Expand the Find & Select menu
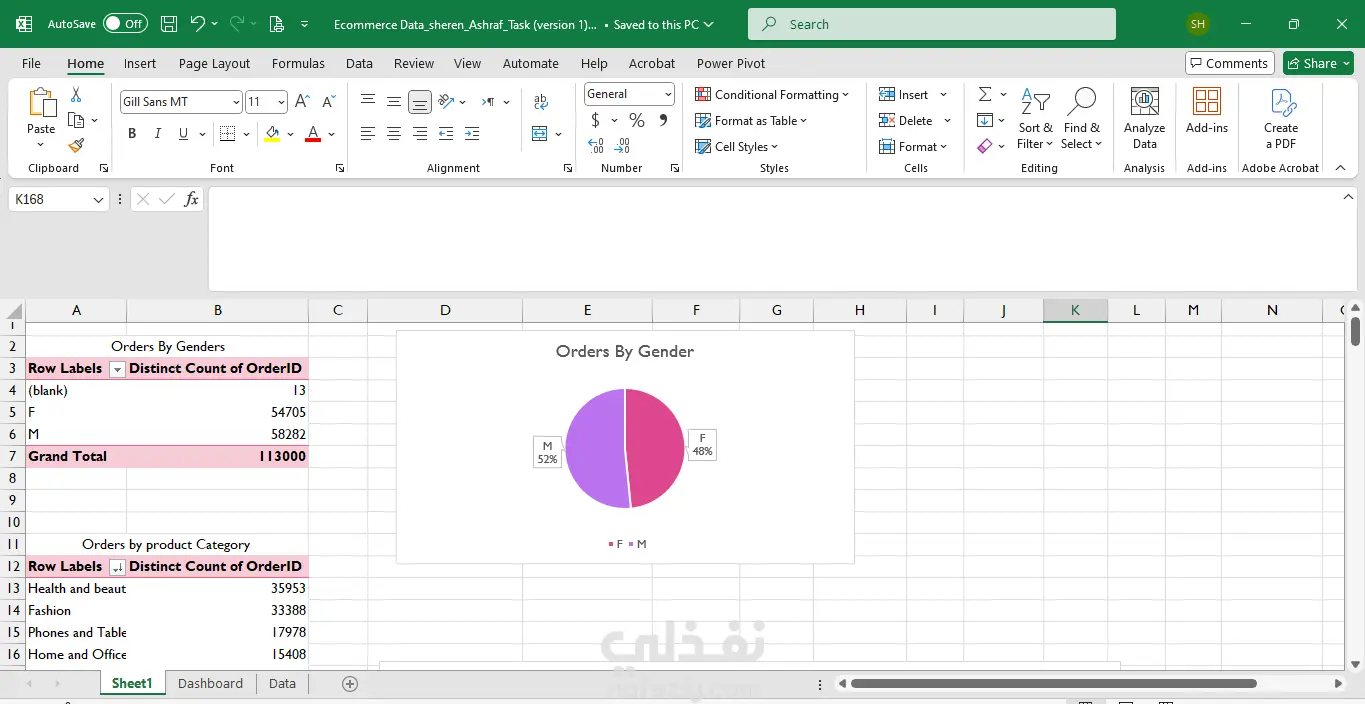 pos(1081,118)
